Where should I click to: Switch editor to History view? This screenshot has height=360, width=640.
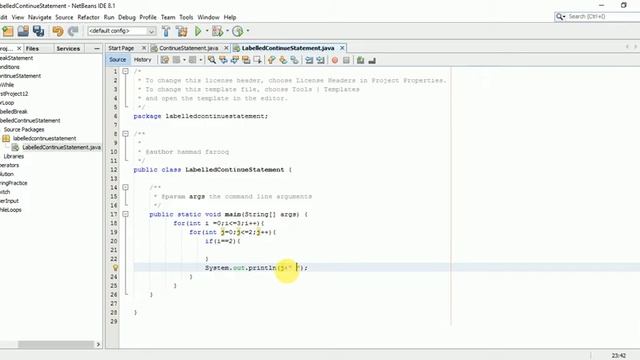click(142, 60)
